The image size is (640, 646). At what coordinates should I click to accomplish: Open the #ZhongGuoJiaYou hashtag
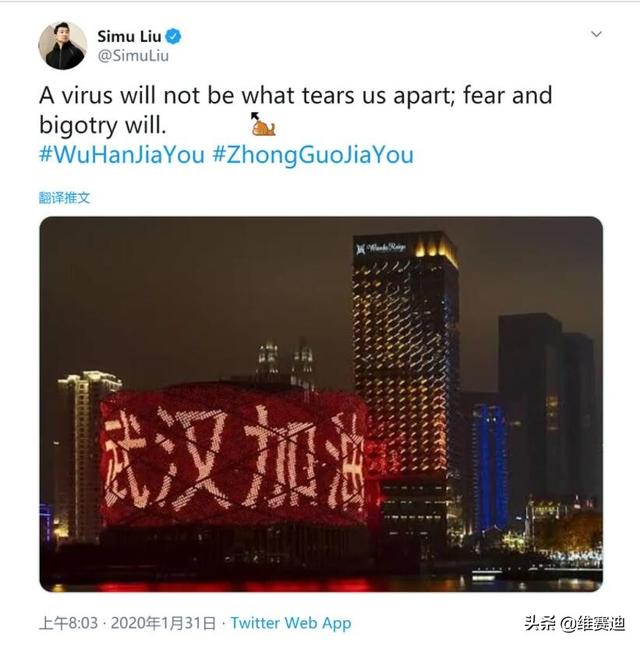pyautogui.click(x=313, y=155)
